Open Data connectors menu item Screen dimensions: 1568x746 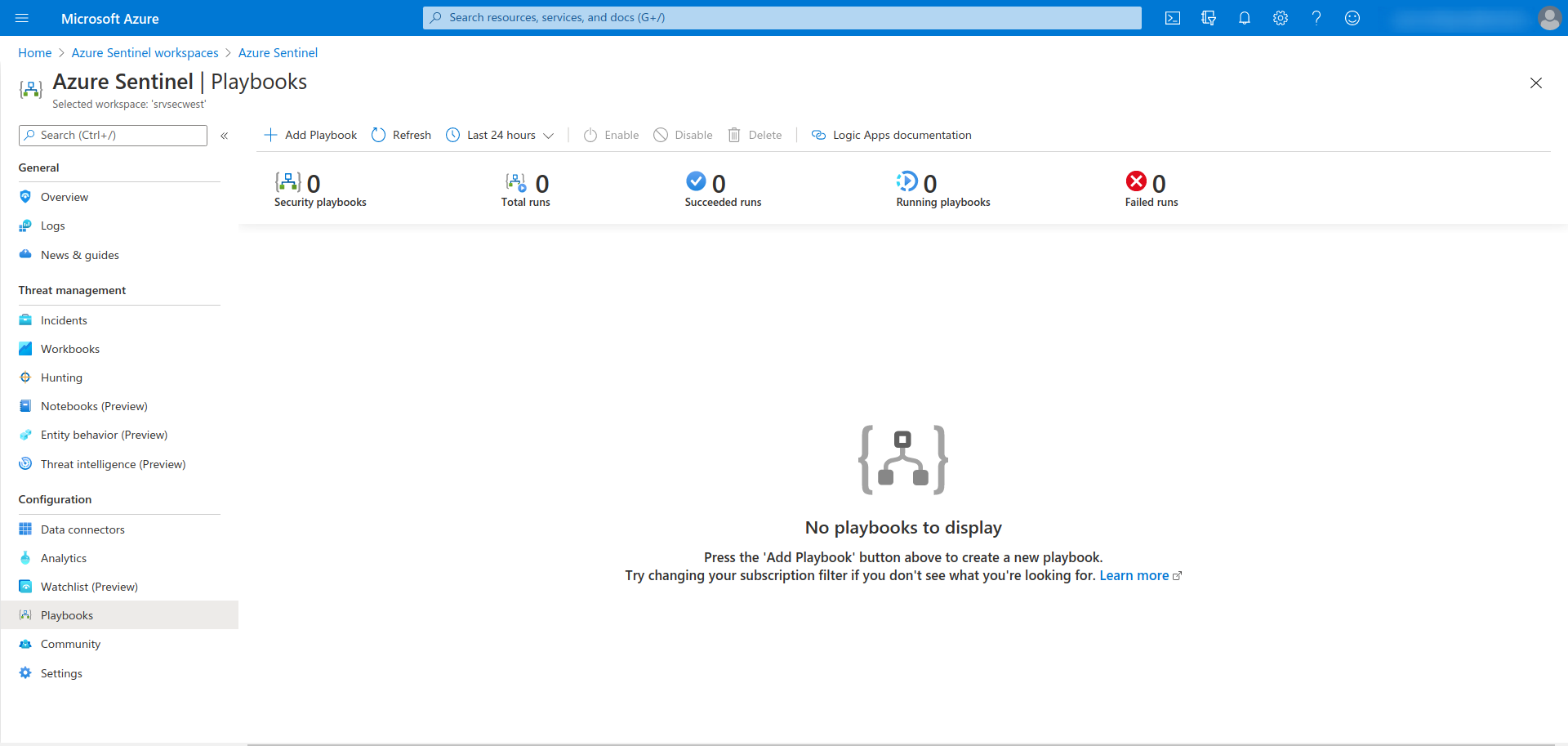(x=82, y=529)
